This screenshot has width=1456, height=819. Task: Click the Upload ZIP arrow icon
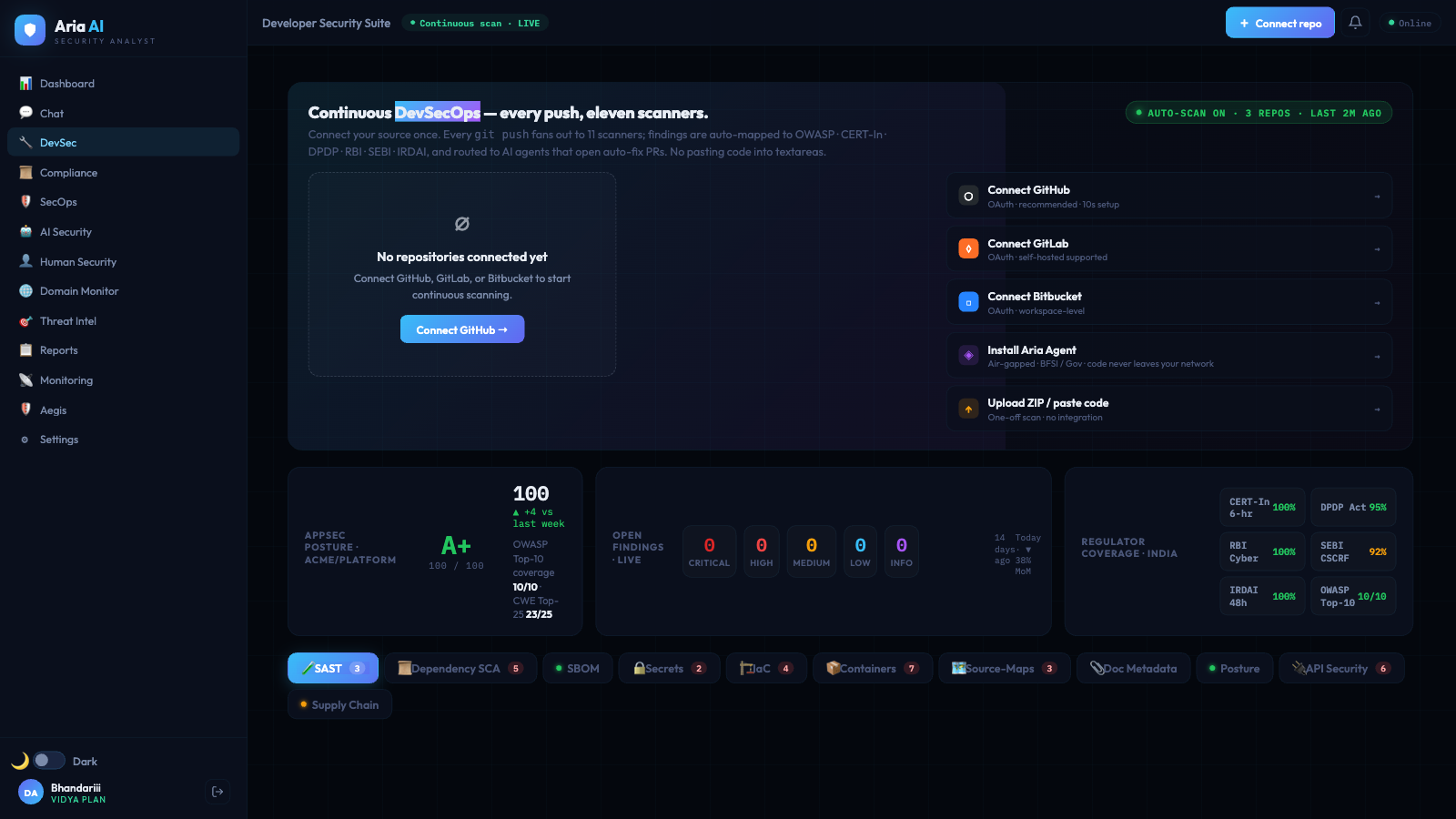point(968,409)
